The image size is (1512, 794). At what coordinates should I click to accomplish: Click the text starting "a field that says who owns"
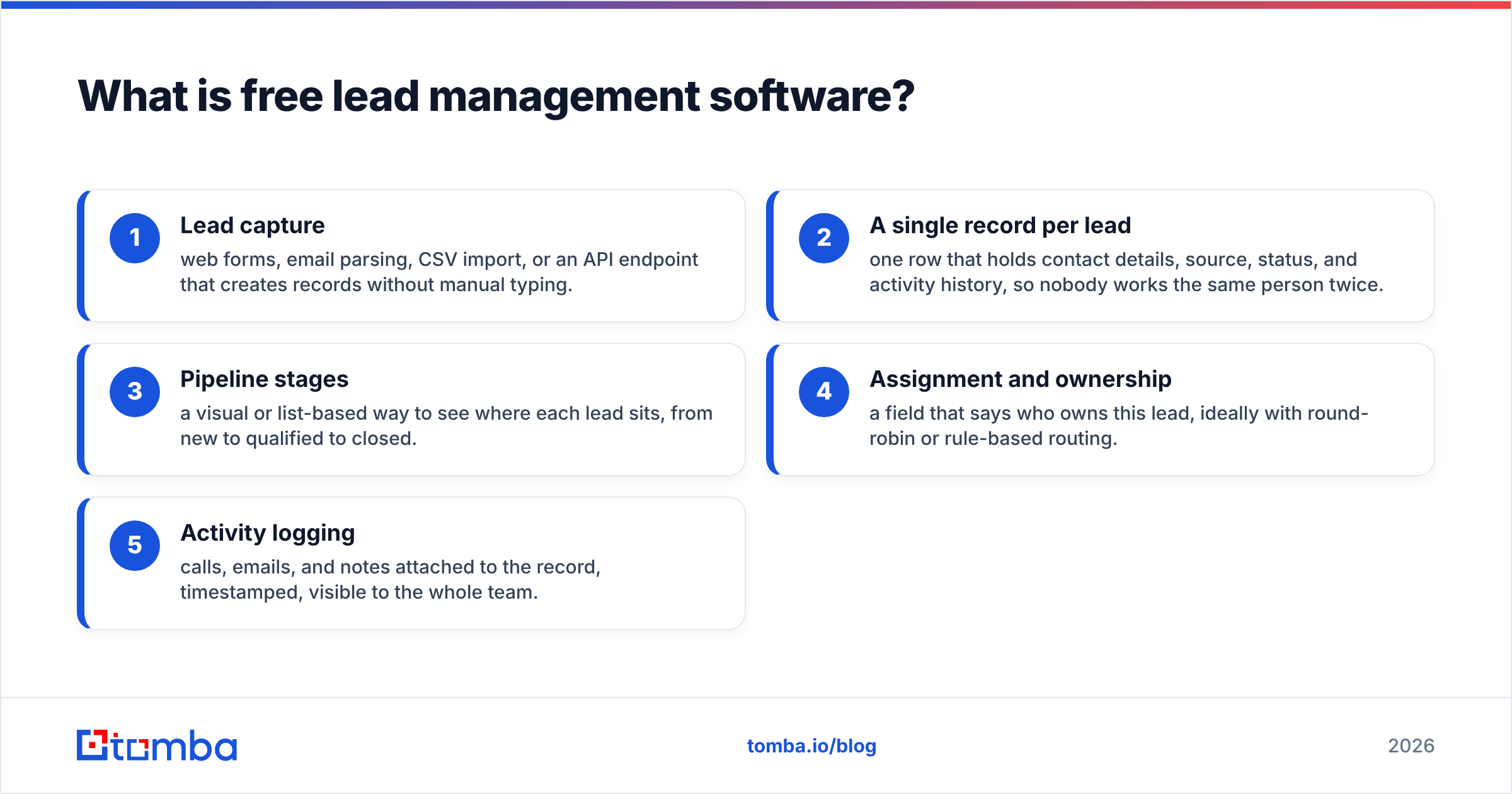[1119, 426]
